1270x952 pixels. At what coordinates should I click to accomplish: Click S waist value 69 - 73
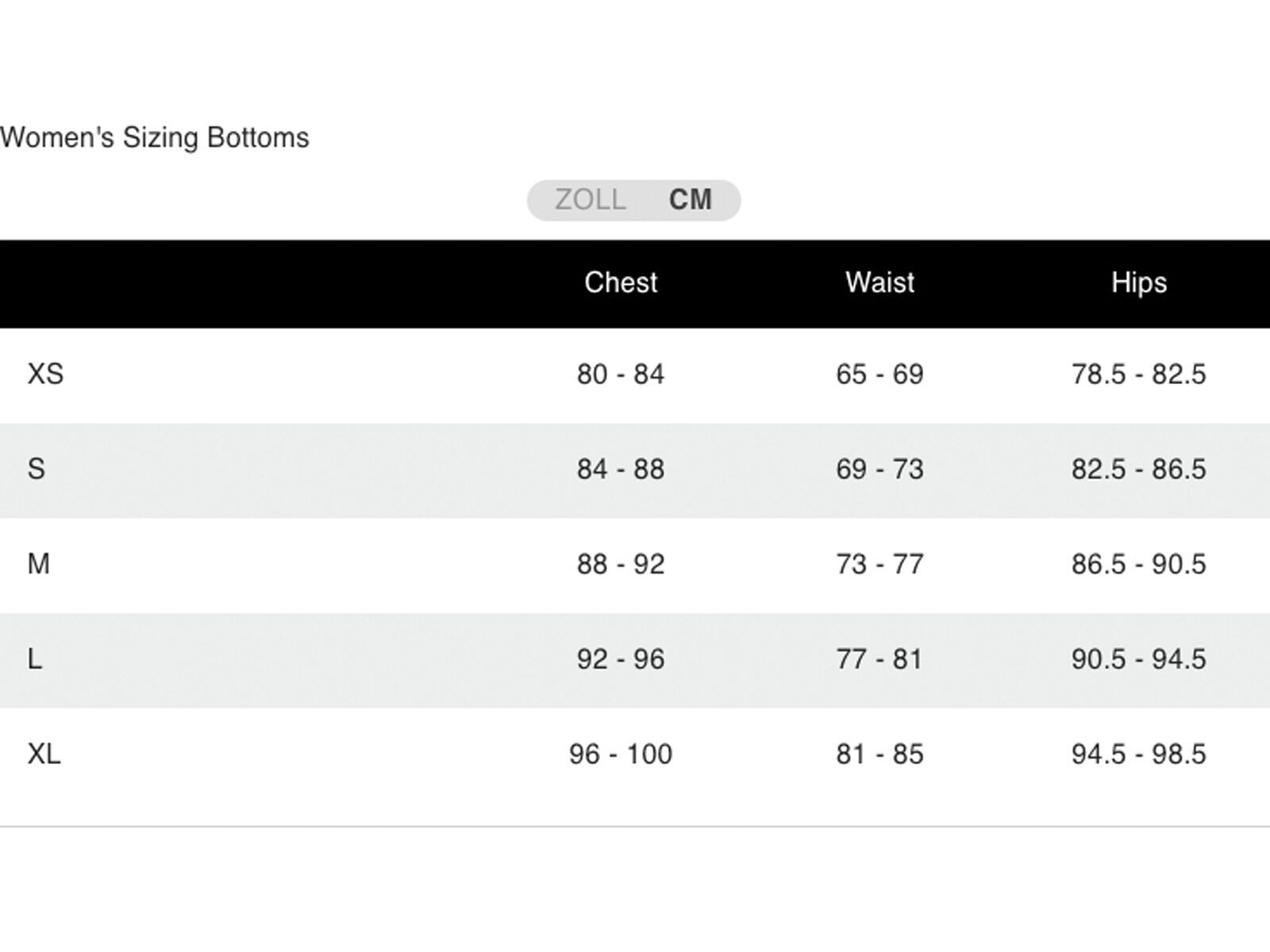[x=879, y=469]
